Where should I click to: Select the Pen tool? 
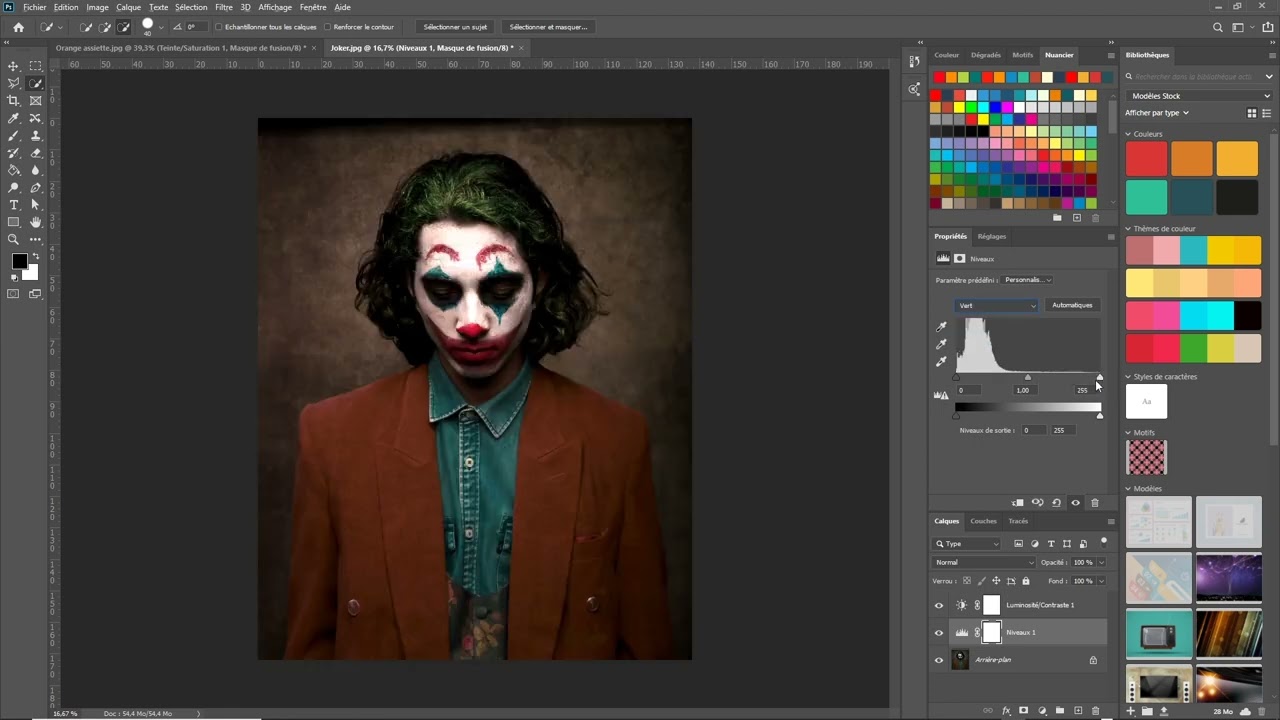pos(35,188)
